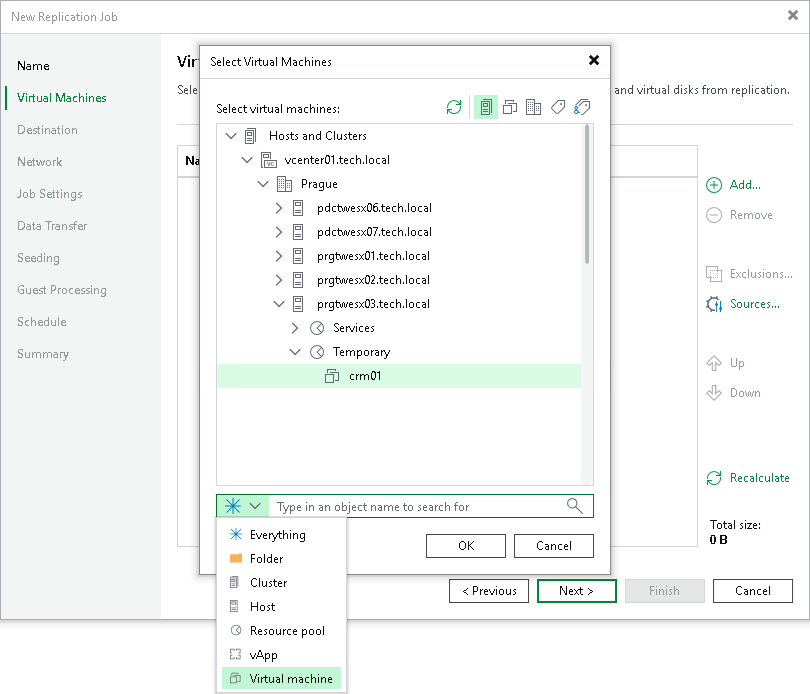Click the Down arrow button
The height and width of the screenshot is (694, 810).
(x=734, y=393)
